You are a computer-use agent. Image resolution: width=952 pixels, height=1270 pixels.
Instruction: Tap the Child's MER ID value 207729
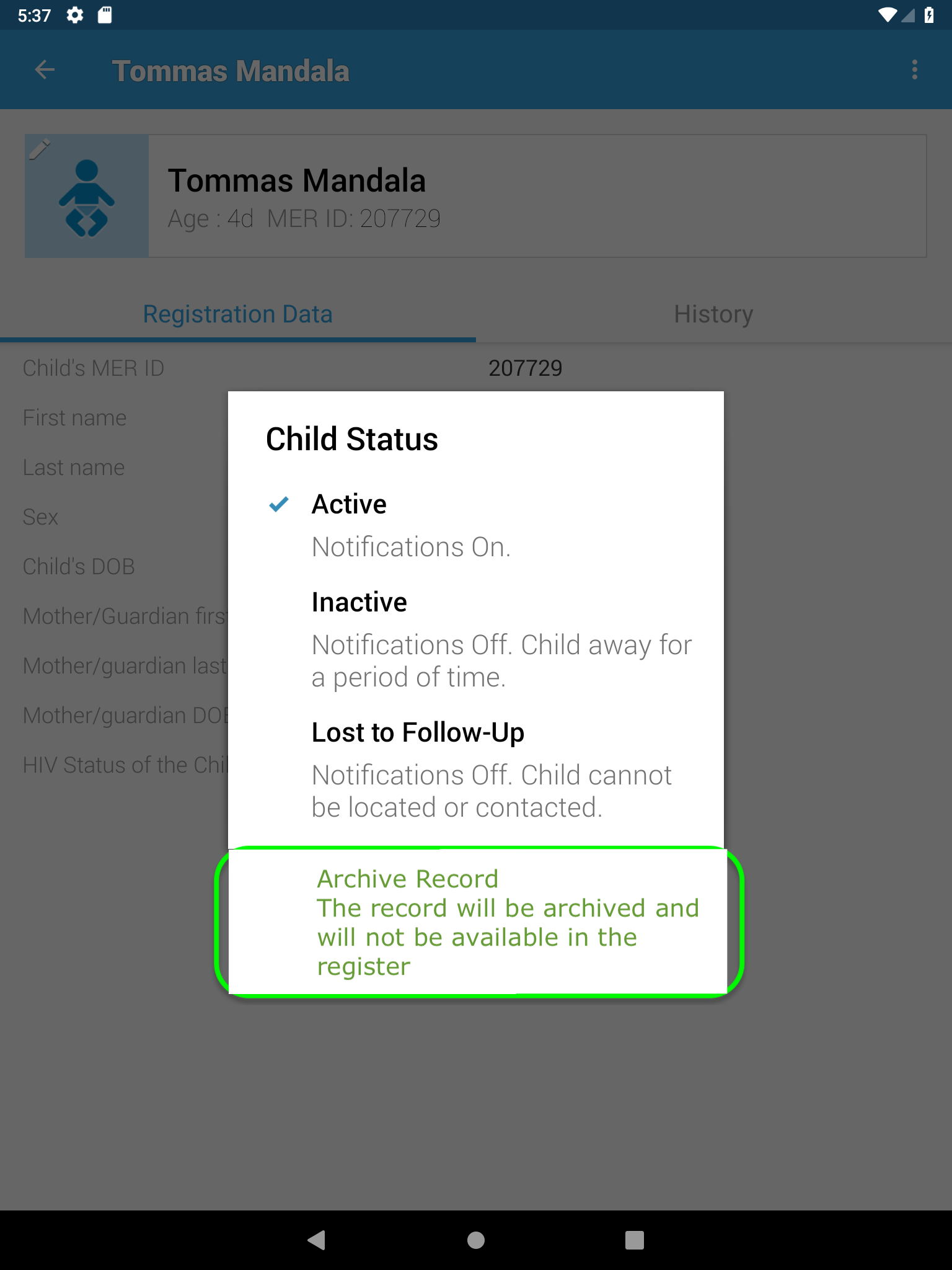click(525, 368)
